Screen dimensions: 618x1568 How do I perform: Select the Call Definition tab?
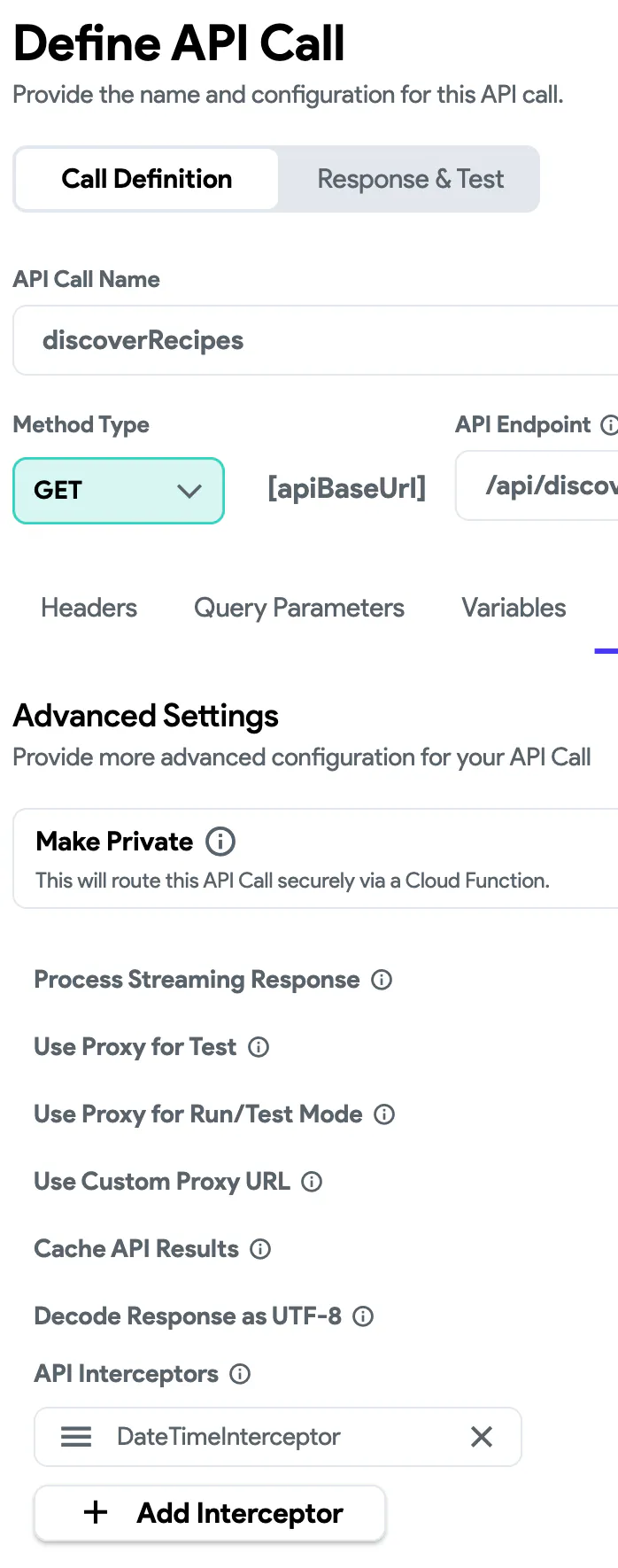(147, 179)
